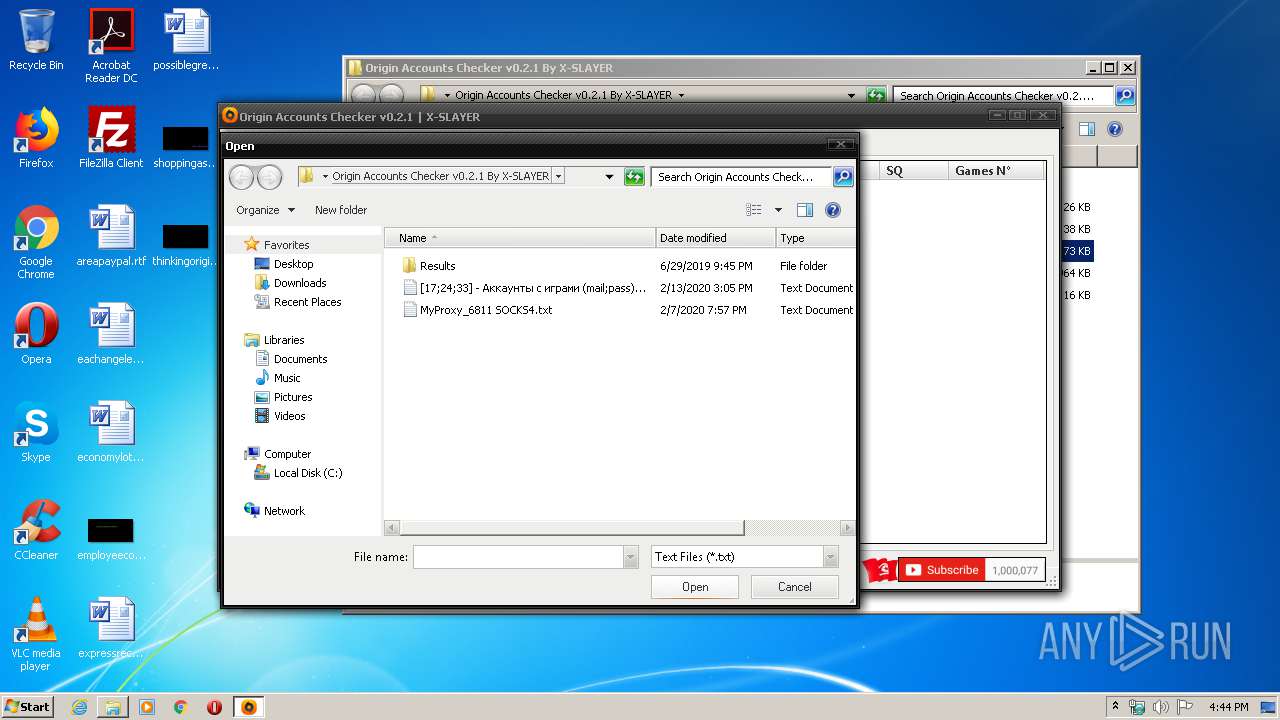Open Opera desktop shortcut
This screenshot has height=720, width=1280.
(36, 334)
